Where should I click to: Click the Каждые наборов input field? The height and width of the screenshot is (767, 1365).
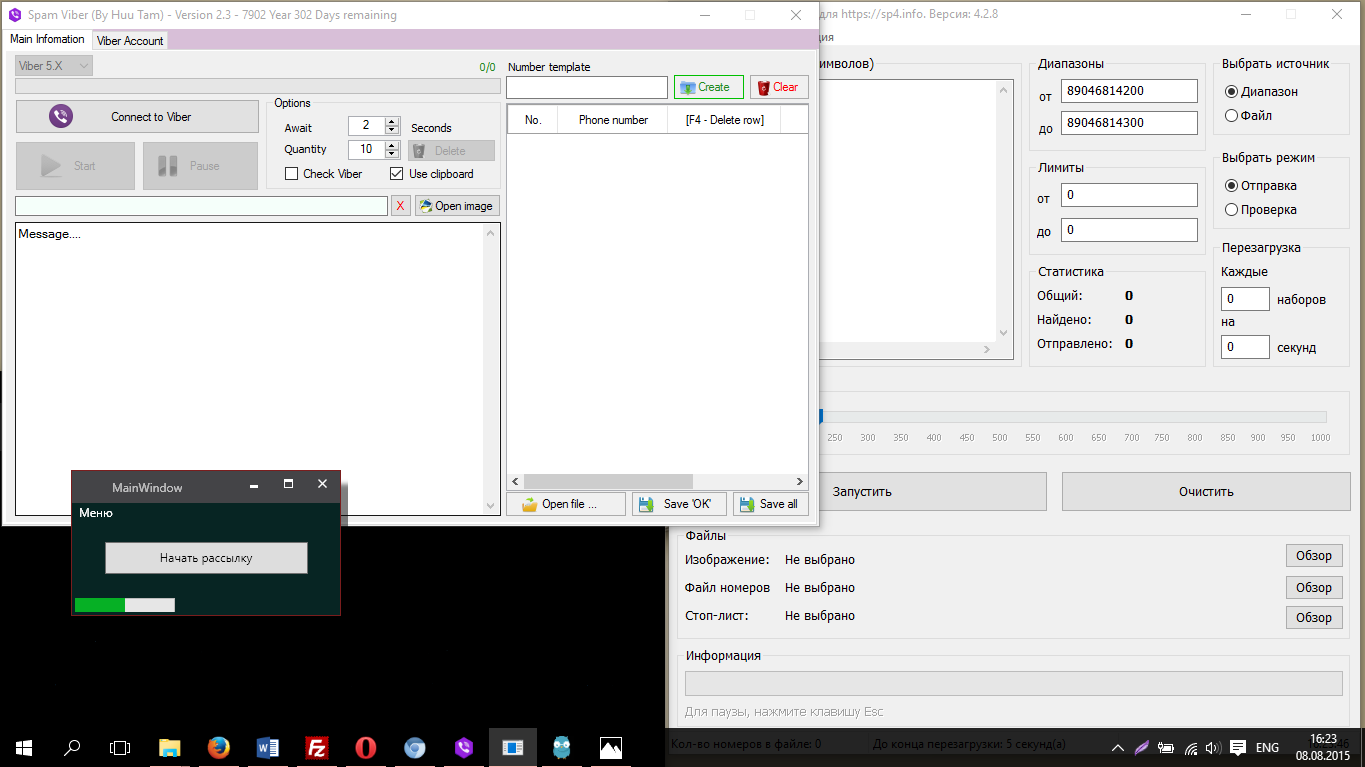pyautogui.click(x=1245, y=299)
